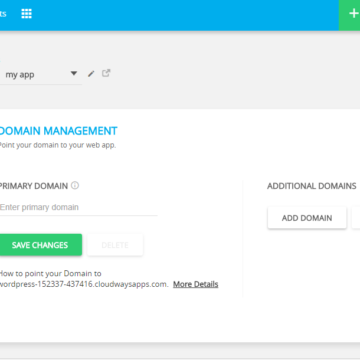
Task: Show primary domain info tooltip icon
Action: (x=75, y=186)
